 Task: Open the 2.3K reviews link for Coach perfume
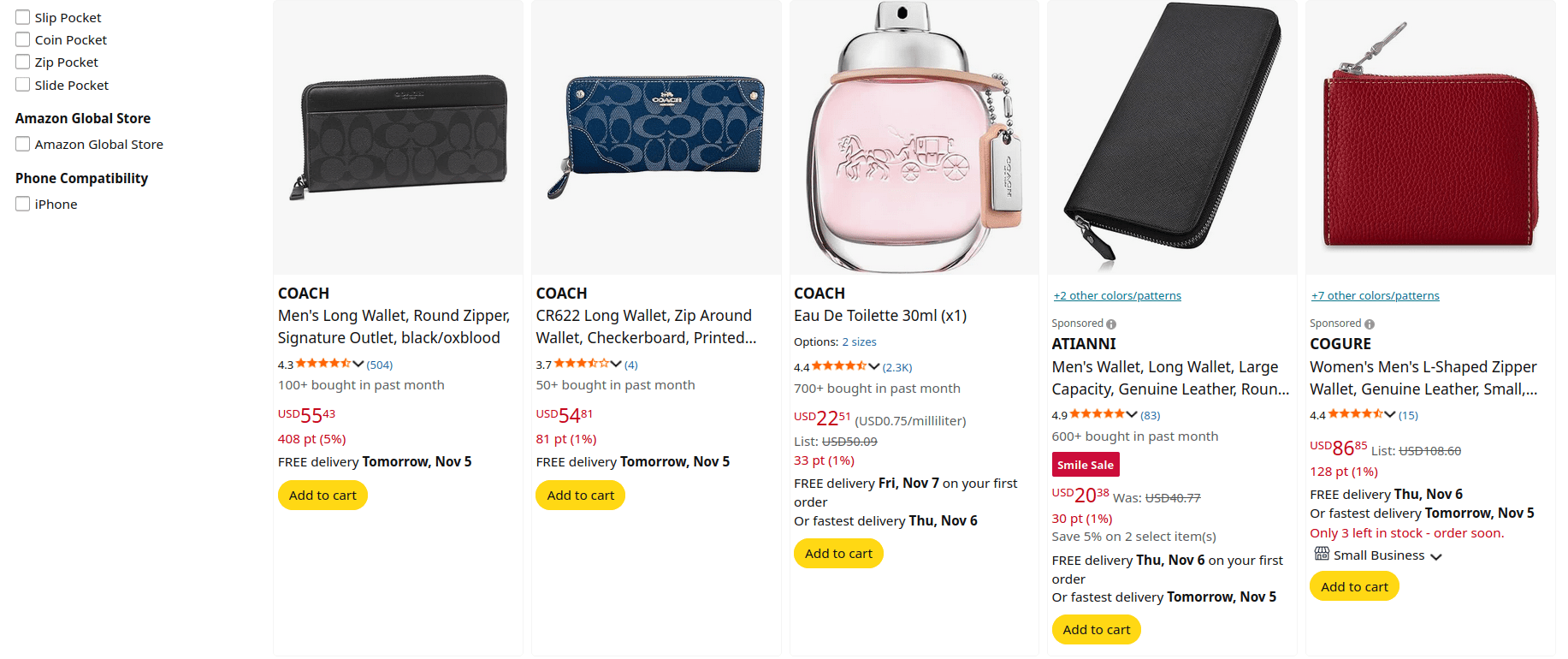897,367
